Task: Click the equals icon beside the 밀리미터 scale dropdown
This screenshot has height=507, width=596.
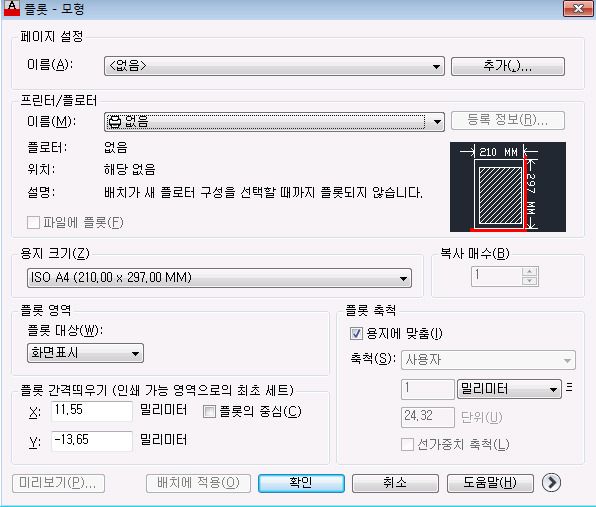Action: (569, 387)
